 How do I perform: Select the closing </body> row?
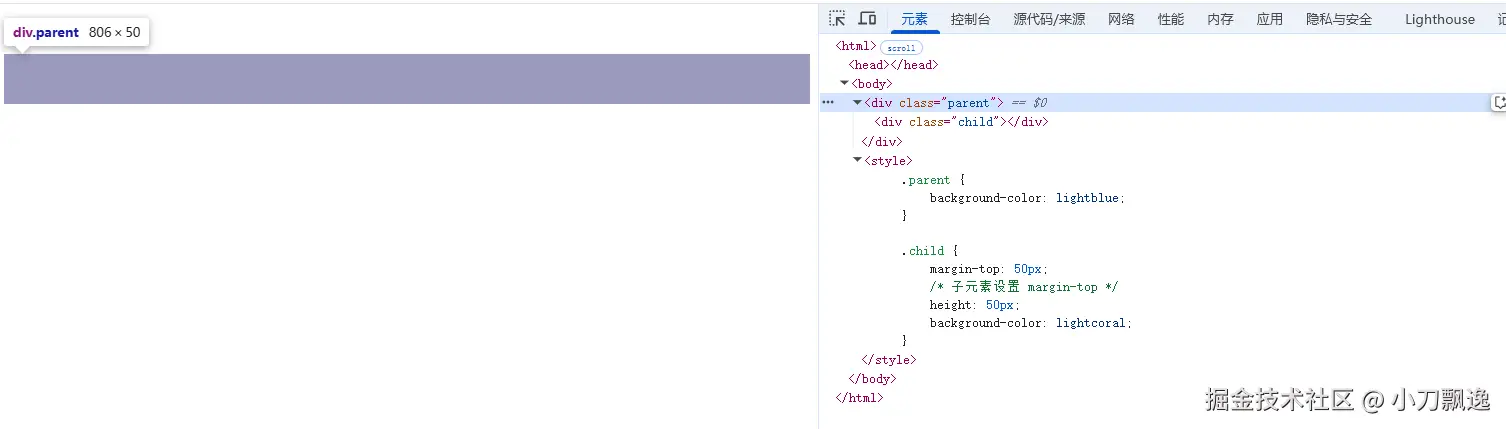coord(872,379)
